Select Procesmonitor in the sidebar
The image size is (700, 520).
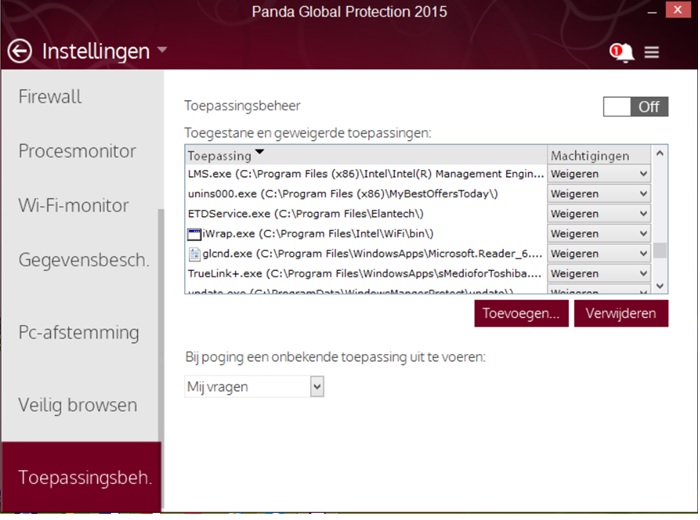[x=77, y=151]
